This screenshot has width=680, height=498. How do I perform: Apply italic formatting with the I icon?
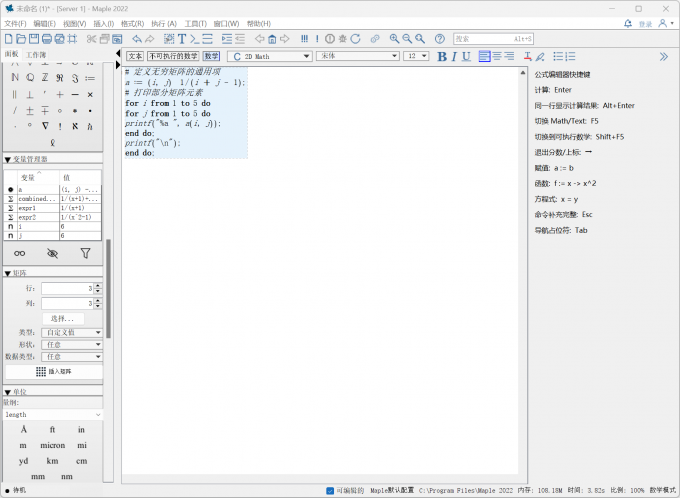point(454,56)
